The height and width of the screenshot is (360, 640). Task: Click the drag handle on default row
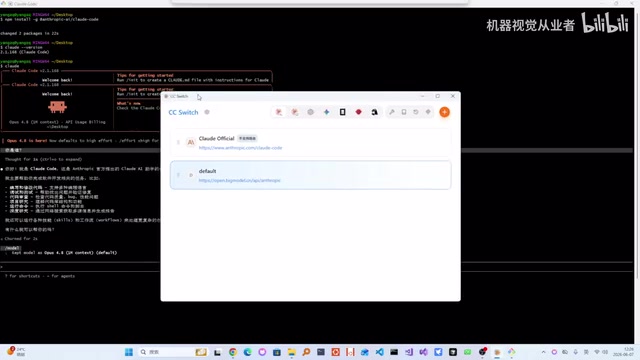[178, 175]
